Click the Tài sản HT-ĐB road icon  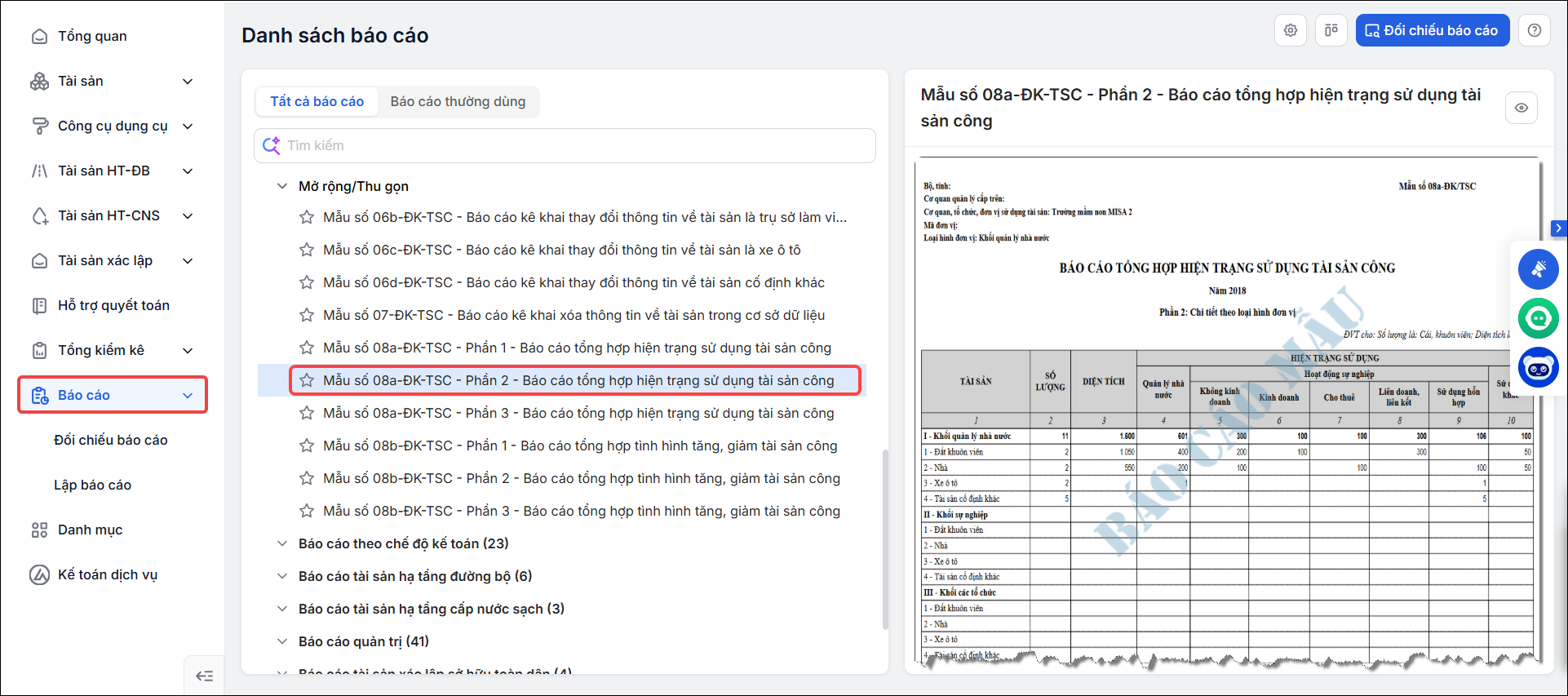pyautogui.click(x=39, y=171)
